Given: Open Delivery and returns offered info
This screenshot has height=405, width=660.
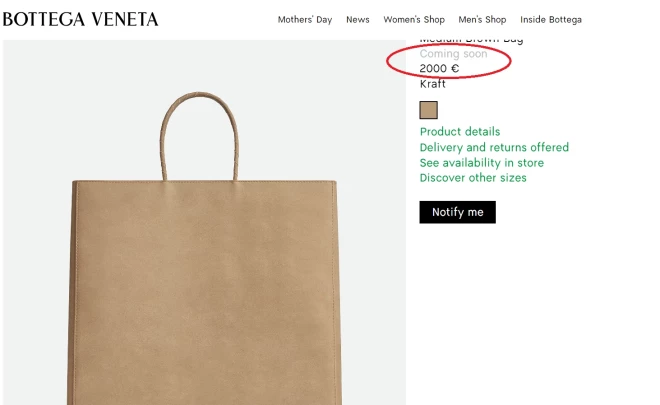Looking at the screenshot, I should click(494, 147).
